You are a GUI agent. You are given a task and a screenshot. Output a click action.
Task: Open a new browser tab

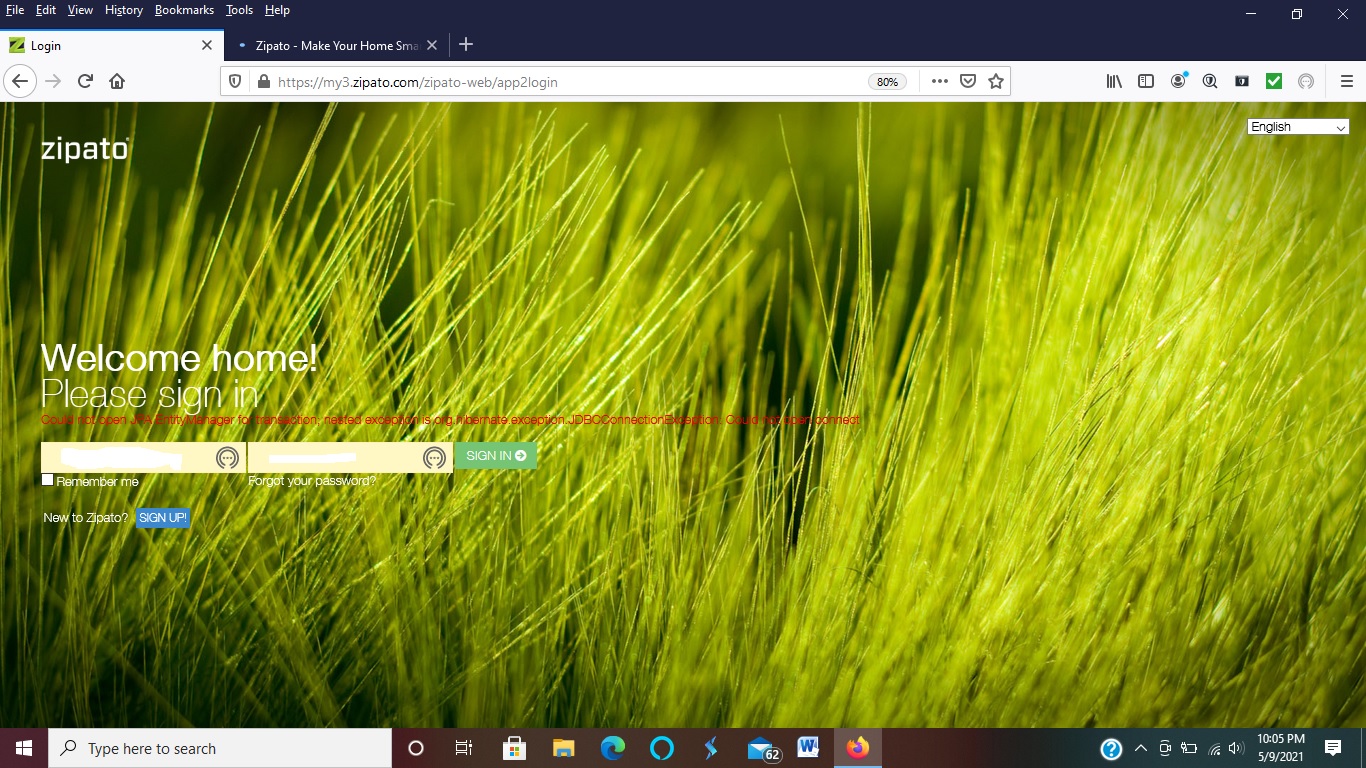click(465, 45)
